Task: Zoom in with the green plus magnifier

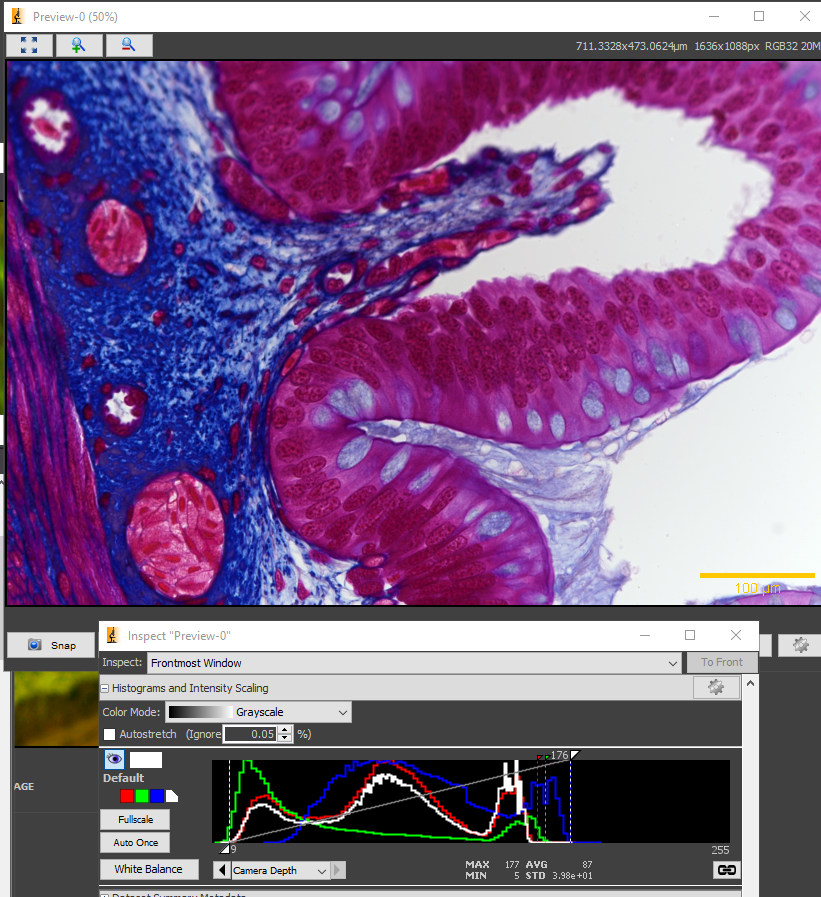Action: point(79,45)
